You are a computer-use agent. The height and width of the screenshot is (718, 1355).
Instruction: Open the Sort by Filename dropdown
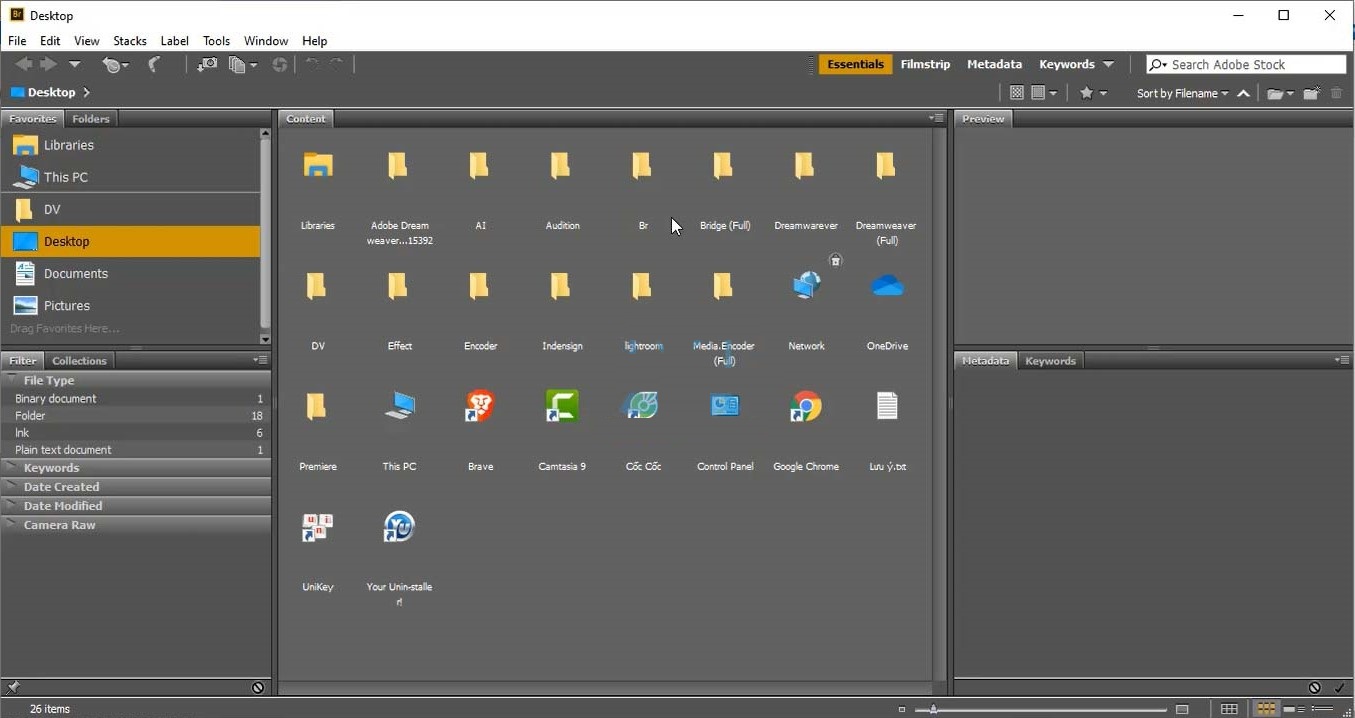tap(1182, 93)
